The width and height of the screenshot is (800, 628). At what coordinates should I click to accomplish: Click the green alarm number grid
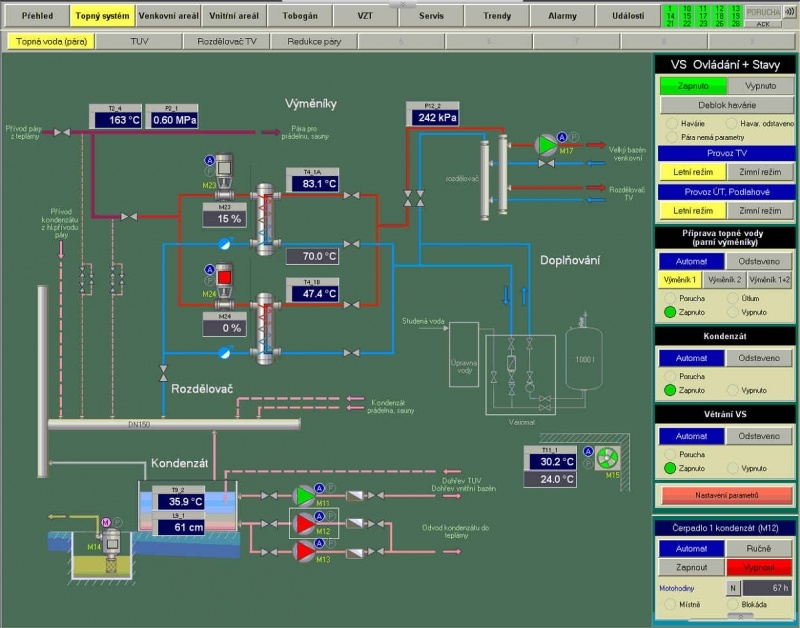point(702,16)
